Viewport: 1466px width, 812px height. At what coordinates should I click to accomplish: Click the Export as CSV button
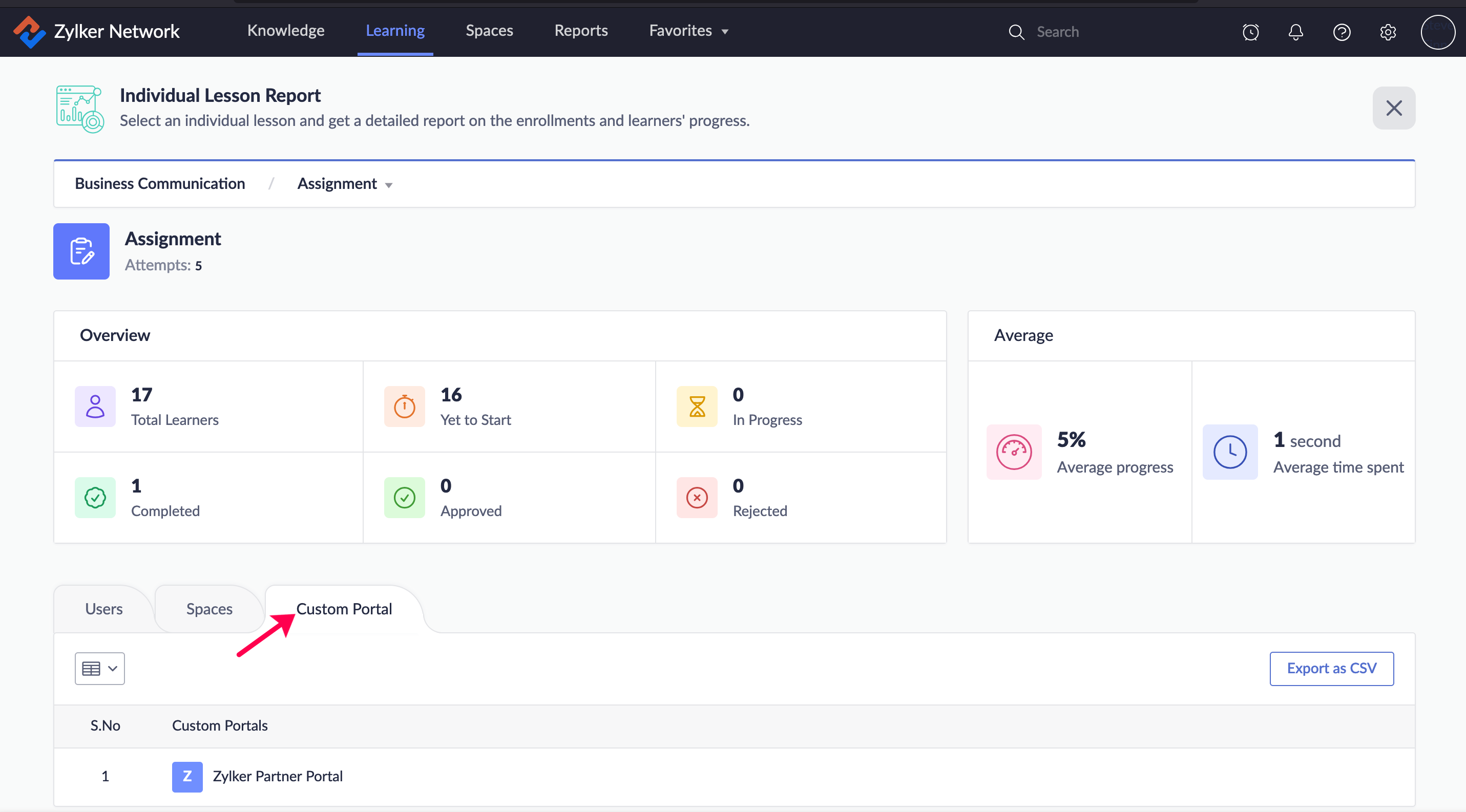[x=1331, y=668]
